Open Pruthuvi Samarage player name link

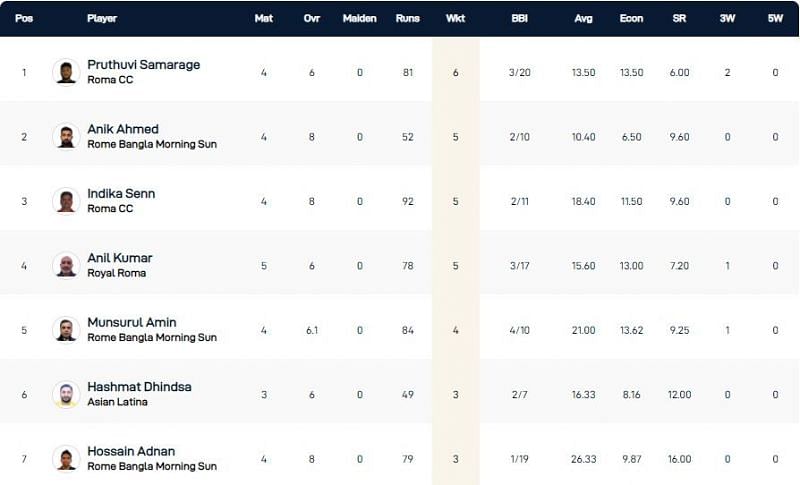(143, 65)
